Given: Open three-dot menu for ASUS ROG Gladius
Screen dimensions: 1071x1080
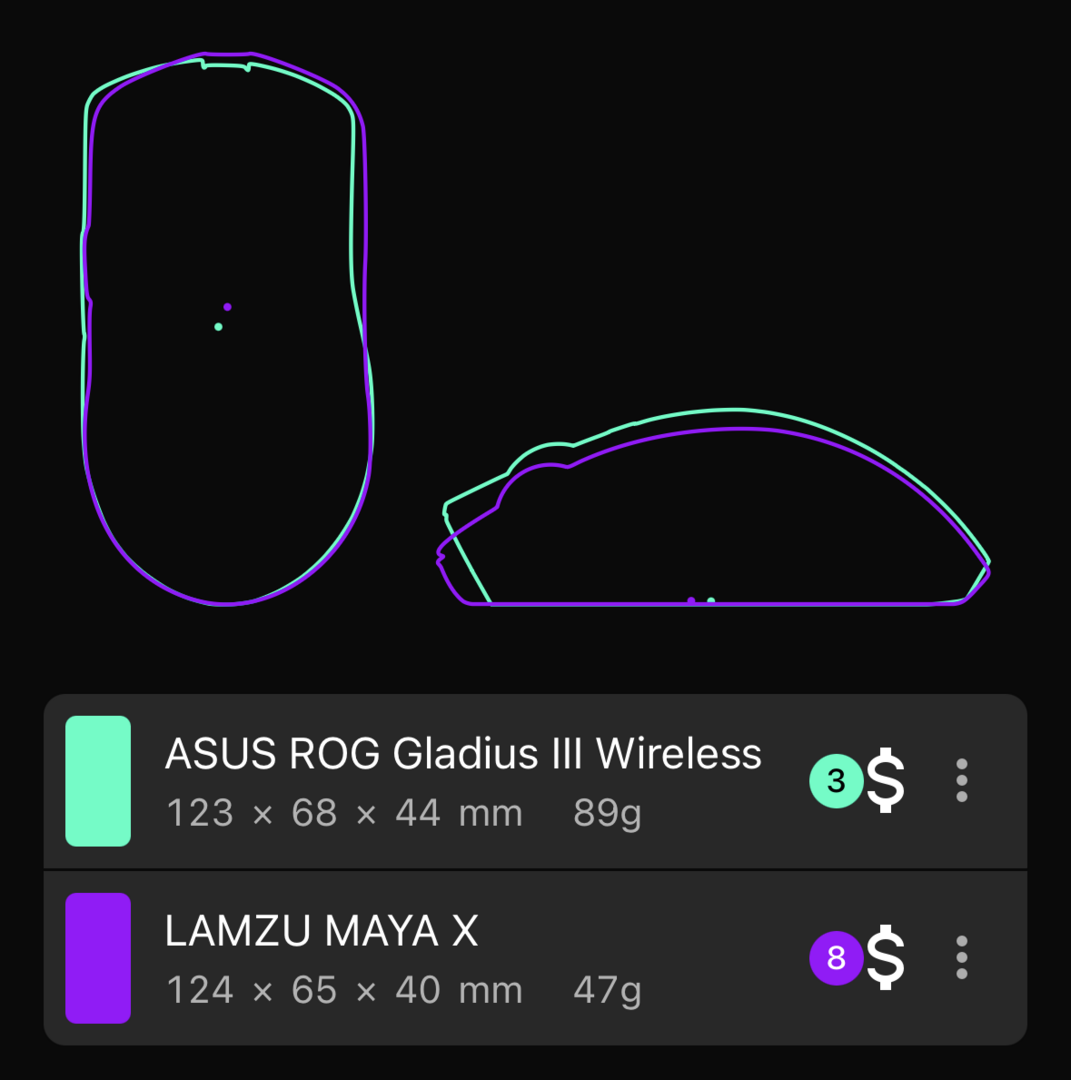Looking at the screenshot, I should (962, 780).
